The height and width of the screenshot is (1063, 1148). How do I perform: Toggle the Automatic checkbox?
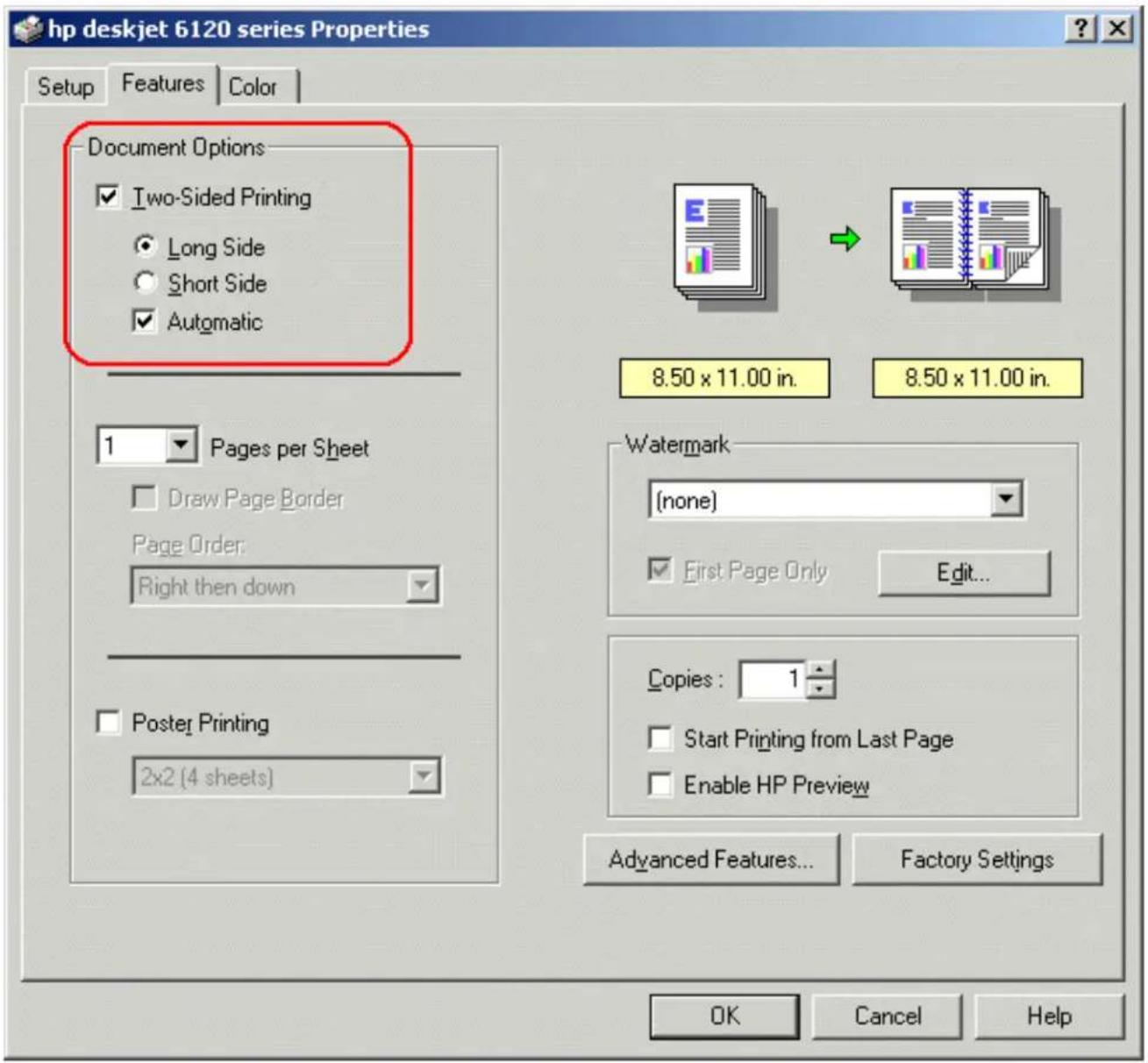pyautogui.click(x=144, y=321)
